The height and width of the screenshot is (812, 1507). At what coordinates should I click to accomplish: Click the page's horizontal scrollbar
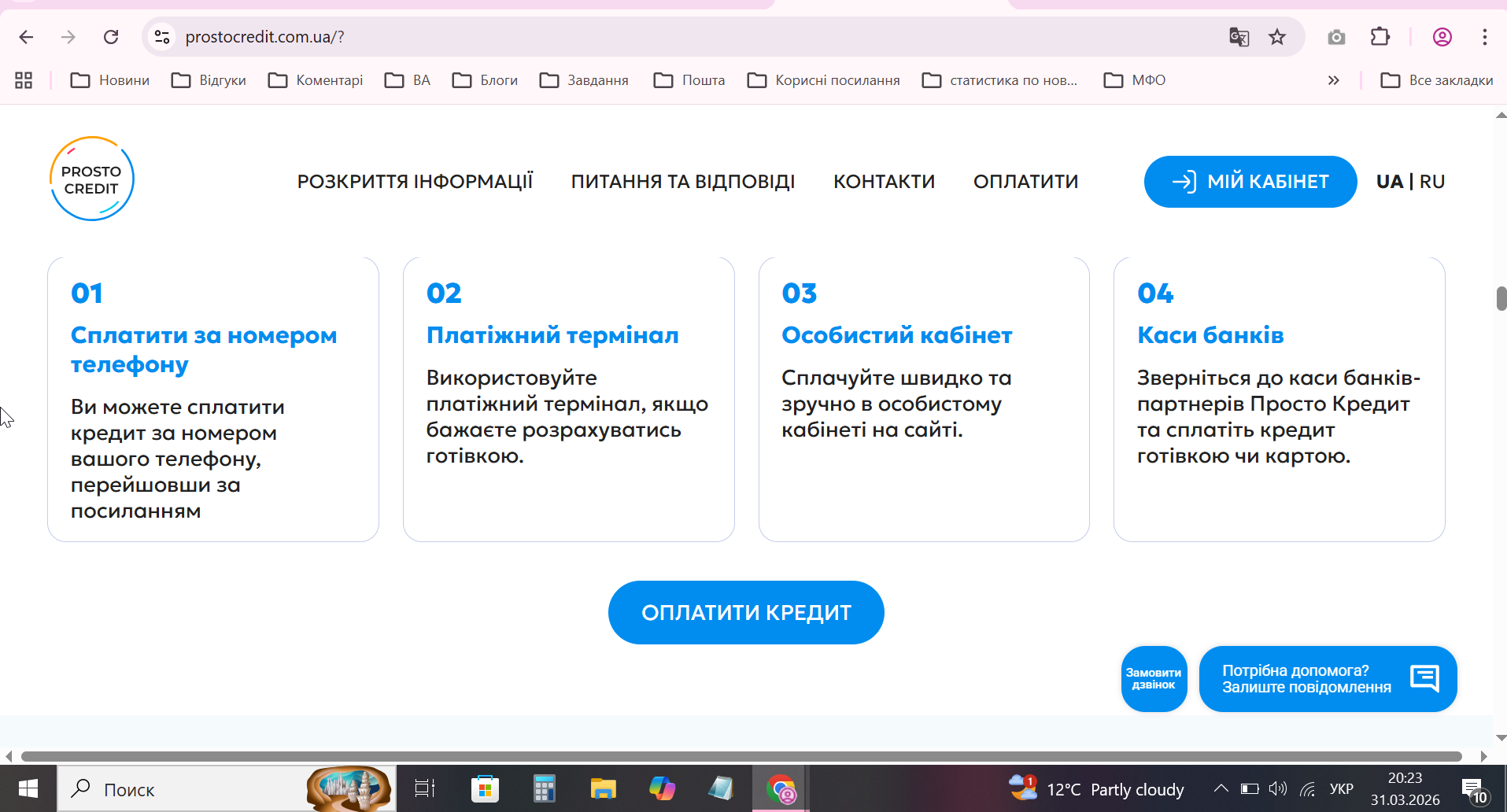(x=741, y=757)
